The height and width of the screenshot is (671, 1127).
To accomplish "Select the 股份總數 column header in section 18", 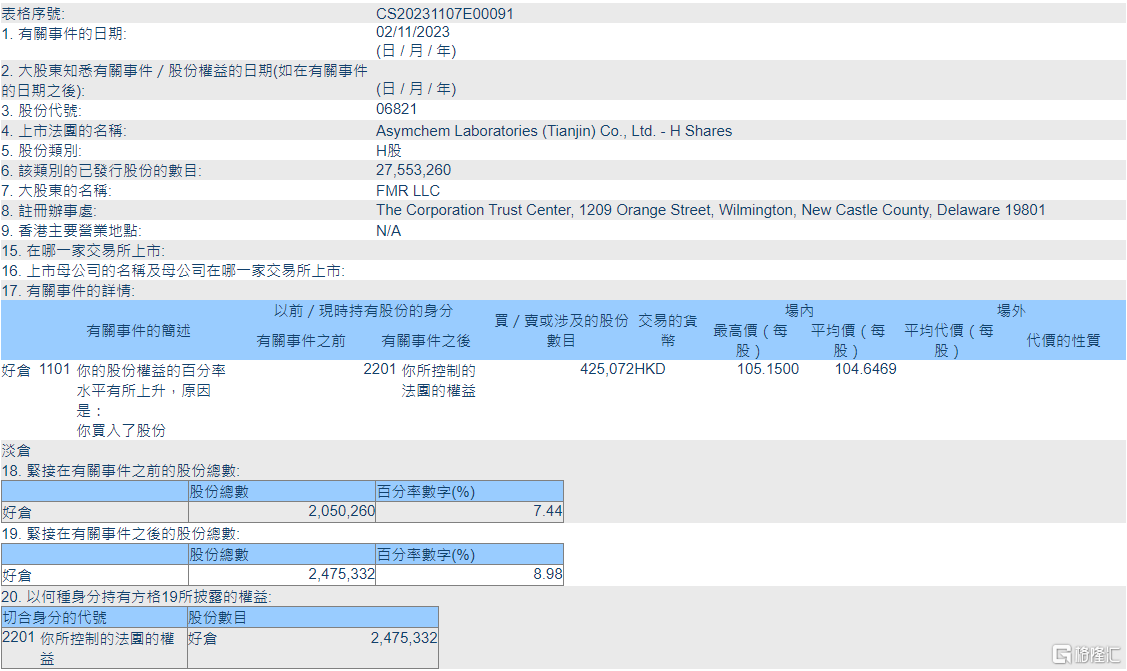I will click(x=221, y=490).
